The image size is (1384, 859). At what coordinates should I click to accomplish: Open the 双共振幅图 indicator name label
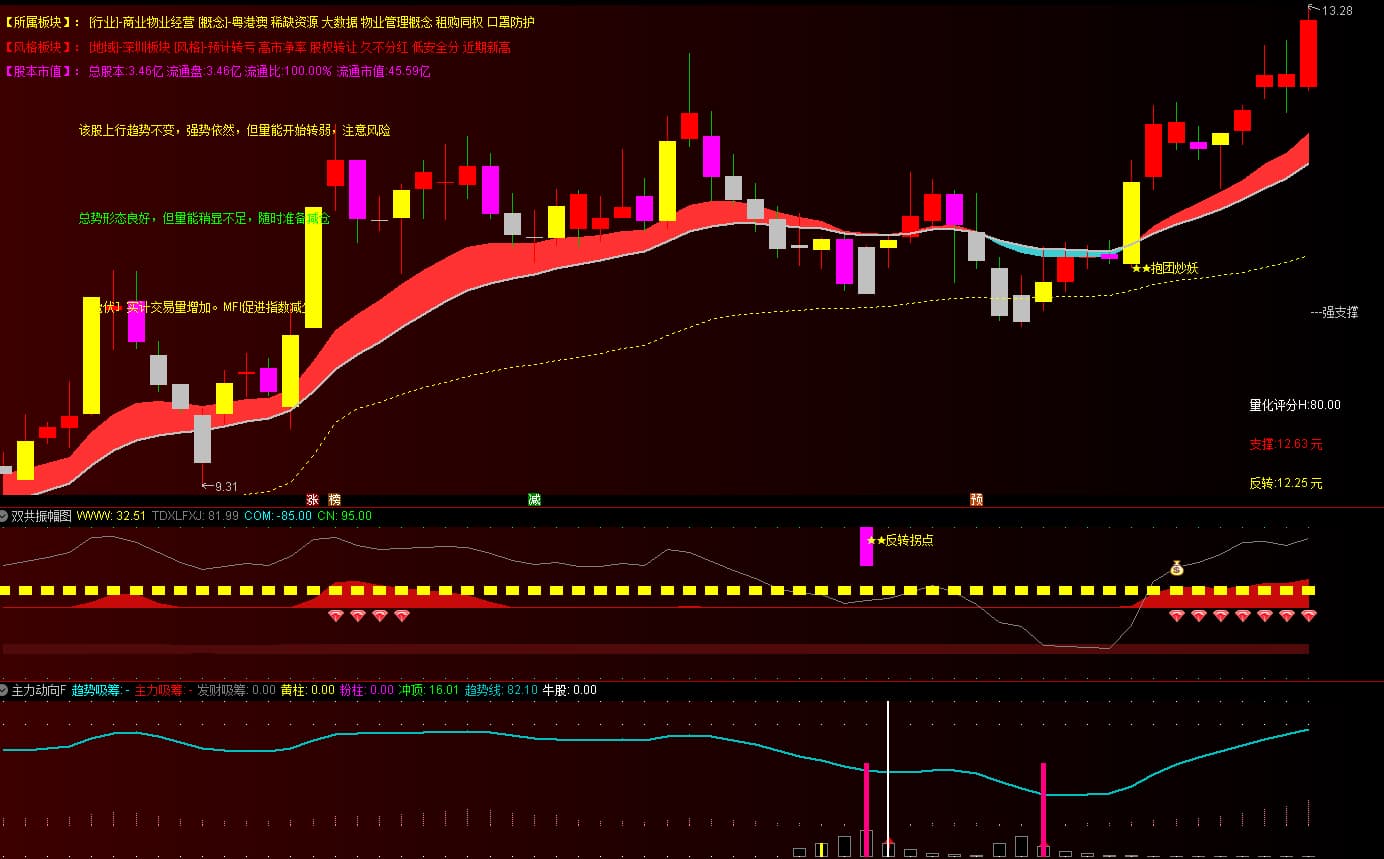click(41, 516)
